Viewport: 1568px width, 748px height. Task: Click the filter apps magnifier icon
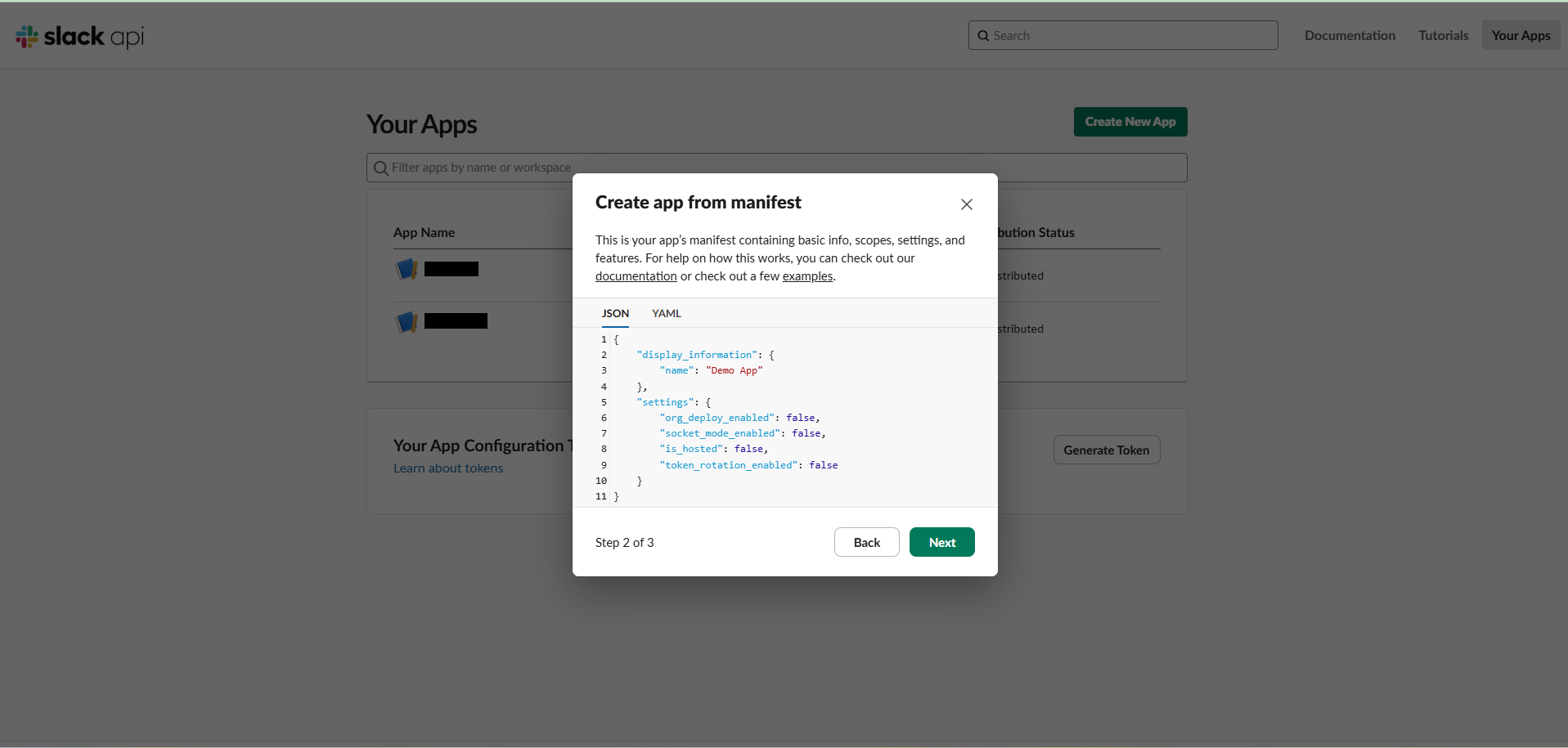point(381,168)
